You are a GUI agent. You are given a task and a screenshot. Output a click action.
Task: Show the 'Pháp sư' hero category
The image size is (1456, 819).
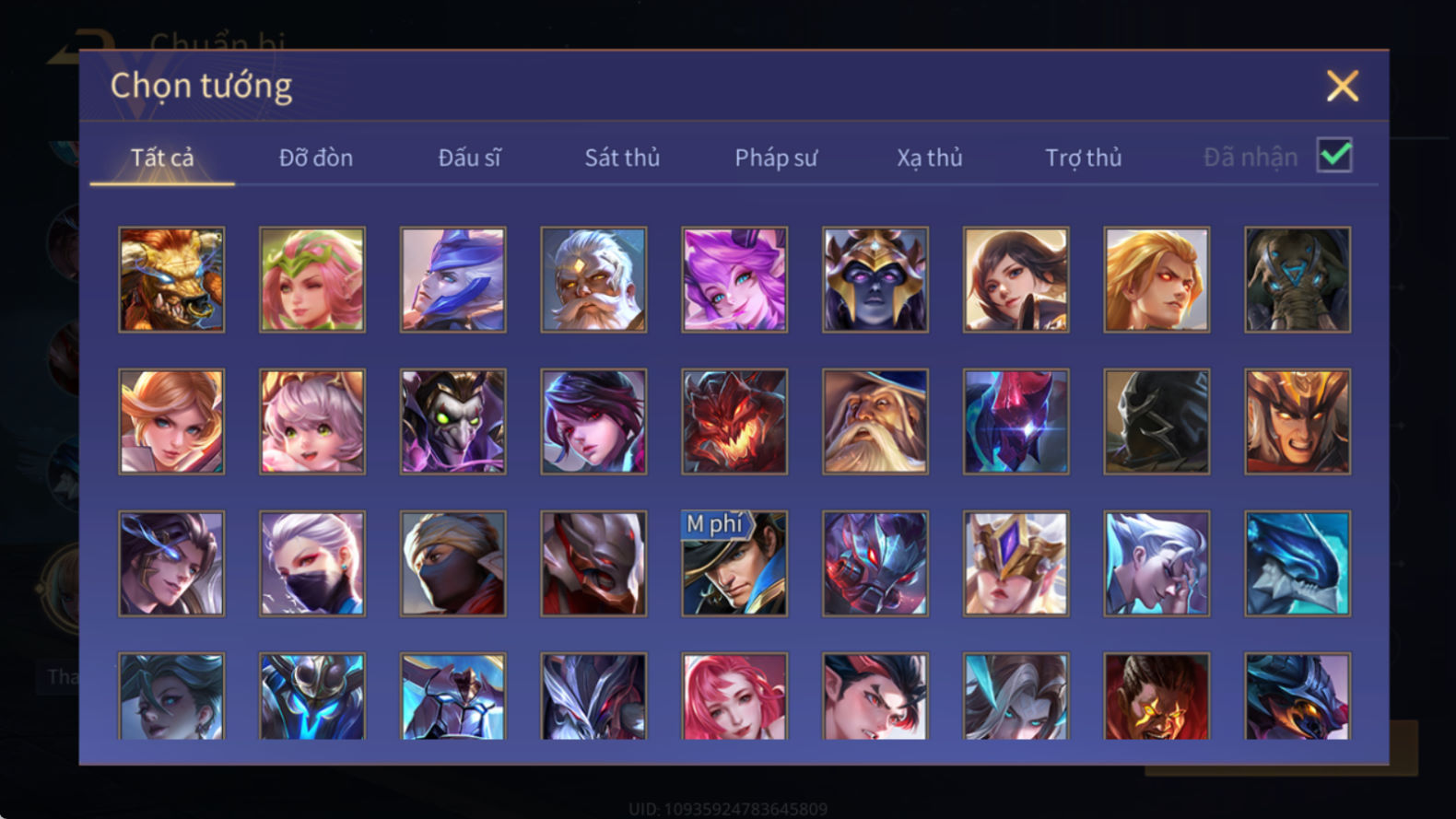pos(776,158)
